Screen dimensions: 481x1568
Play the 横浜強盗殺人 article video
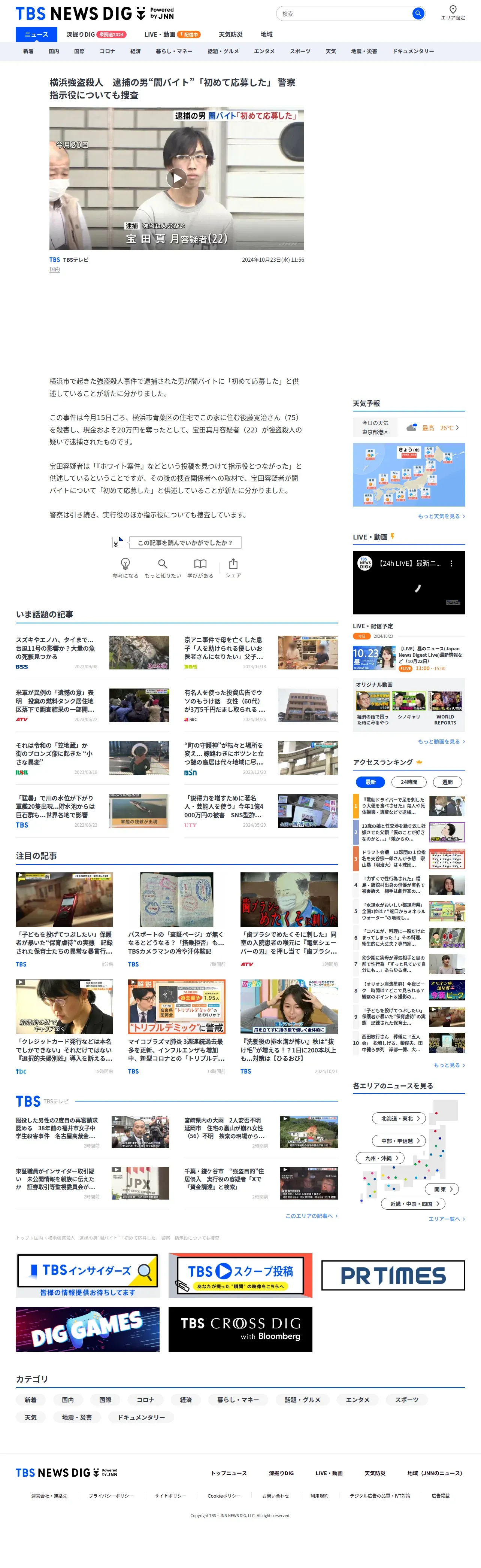click(x=176, y=178)
